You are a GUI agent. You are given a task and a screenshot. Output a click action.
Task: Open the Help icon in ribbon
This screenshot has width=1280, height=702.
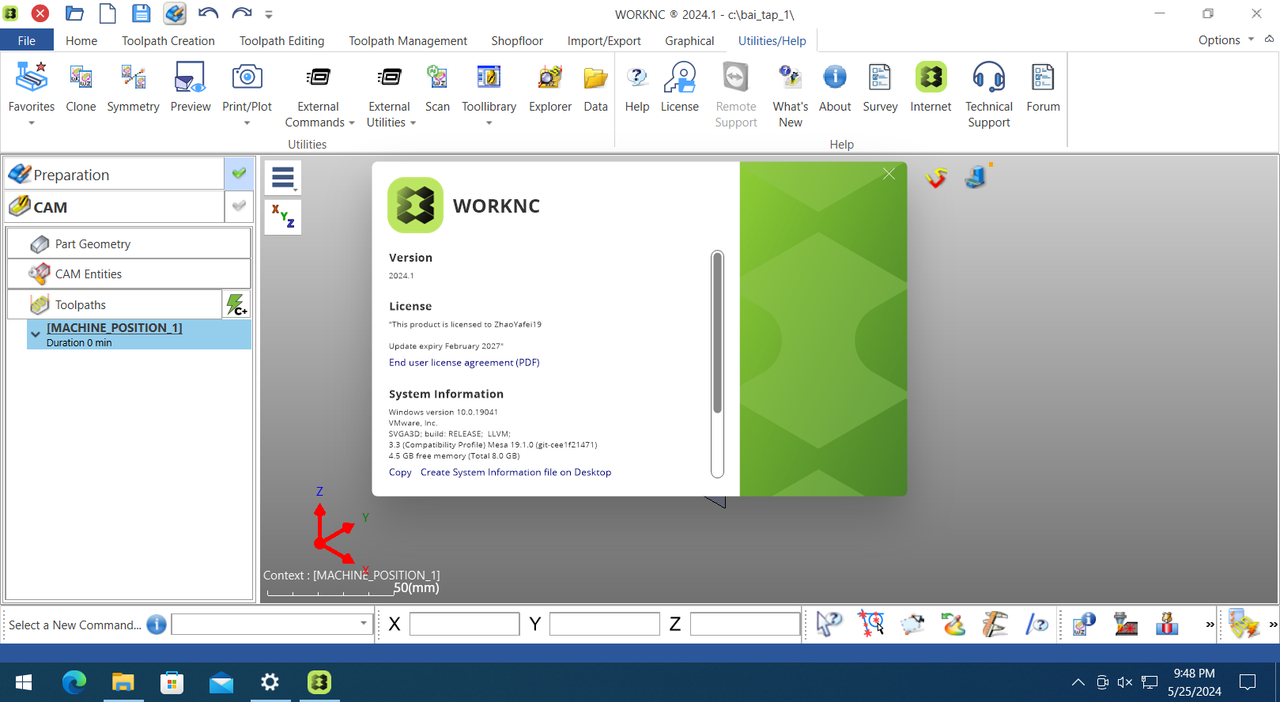click(637, 88)
